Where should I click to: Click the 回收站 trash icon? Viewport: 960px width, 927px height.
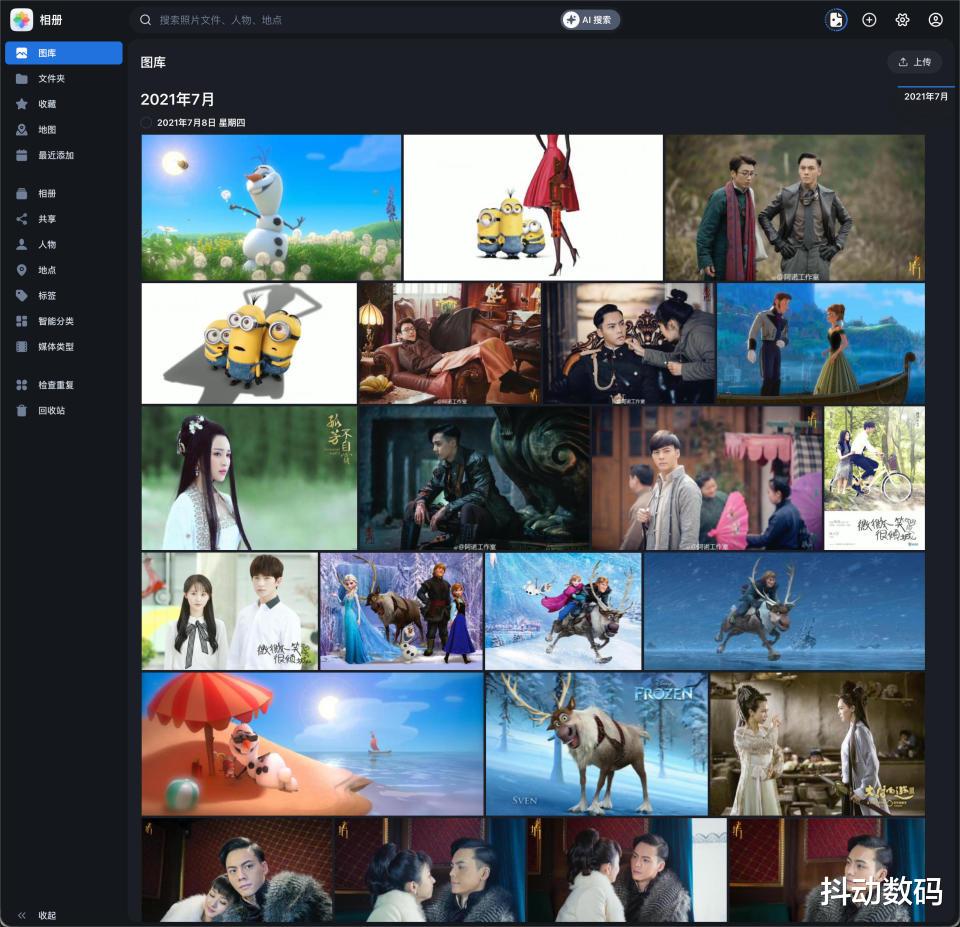(x=21, y=411)
